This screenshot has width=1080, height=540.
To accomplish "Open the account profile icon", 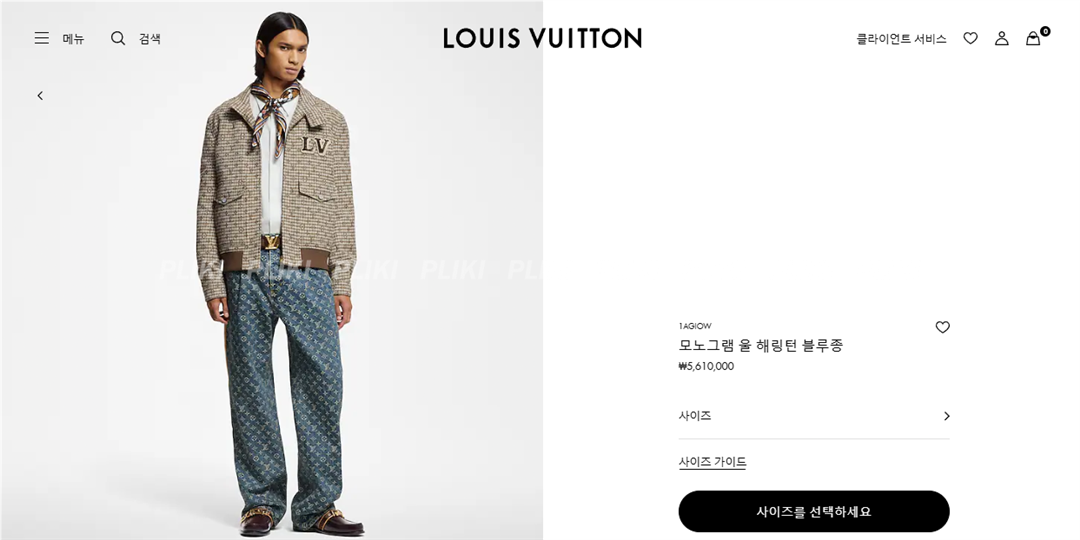I will click(1001, 39).
